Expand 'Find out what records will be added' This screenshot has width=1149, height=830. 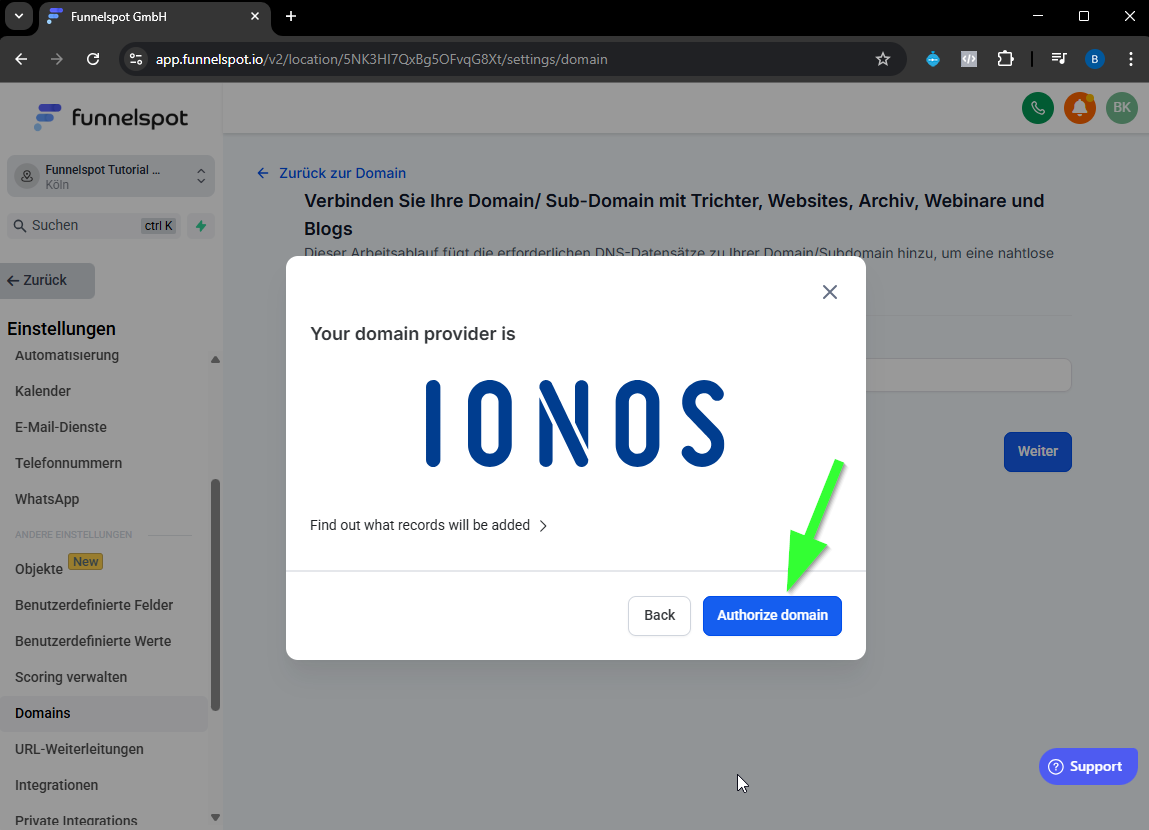click(429, 525)
